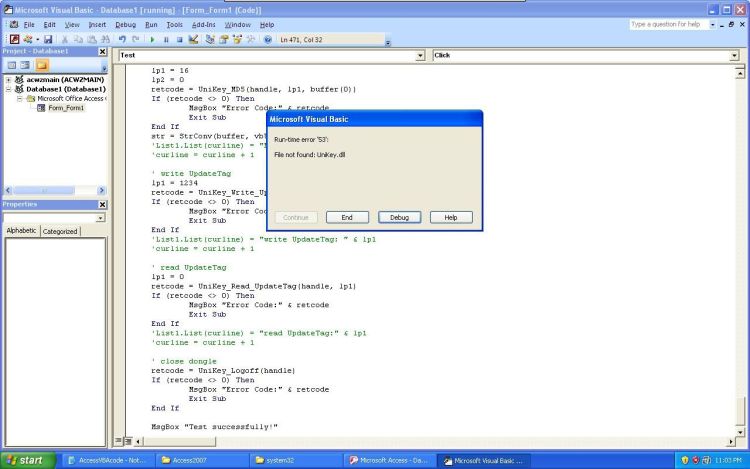Viewport: 750px width, 469px height.
Task: Open the File menu
Action: coord(29,24)
